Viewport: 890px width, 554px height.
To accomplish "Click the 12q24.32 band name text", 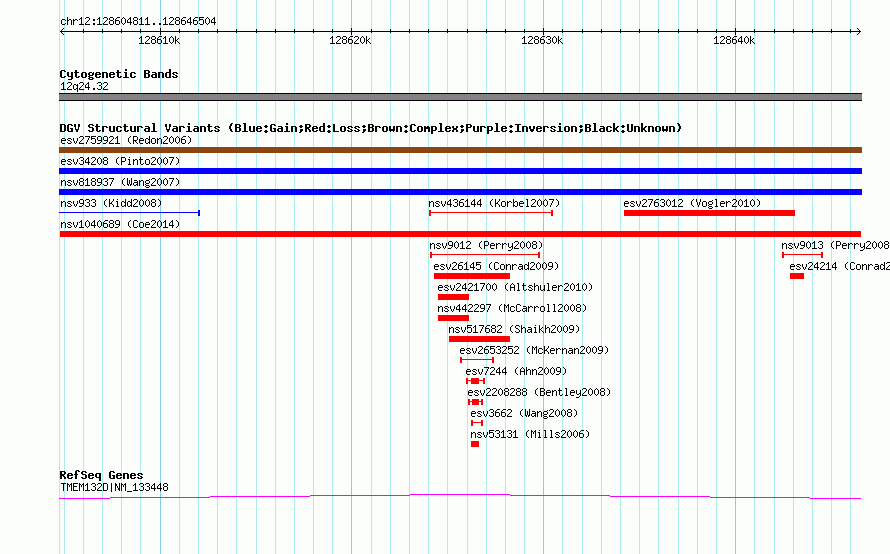I will 84,86.
